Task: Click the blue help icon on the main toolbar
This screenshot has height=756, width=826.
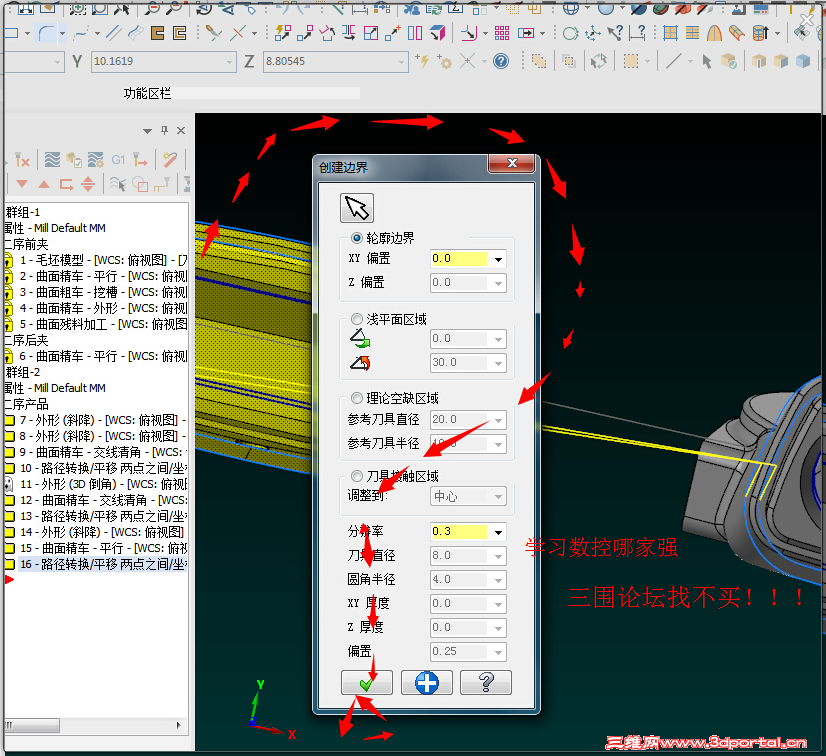Action: click(500, 61)
